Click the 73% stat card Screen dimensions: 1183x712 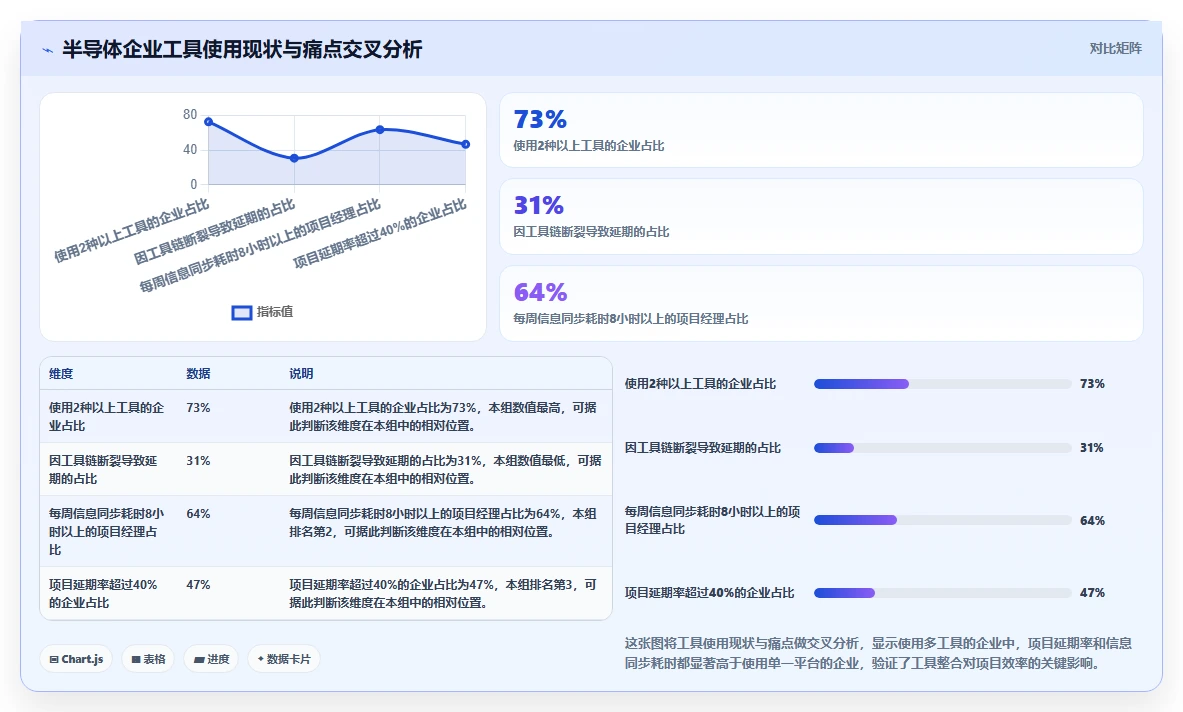click(x=821, y=130)
